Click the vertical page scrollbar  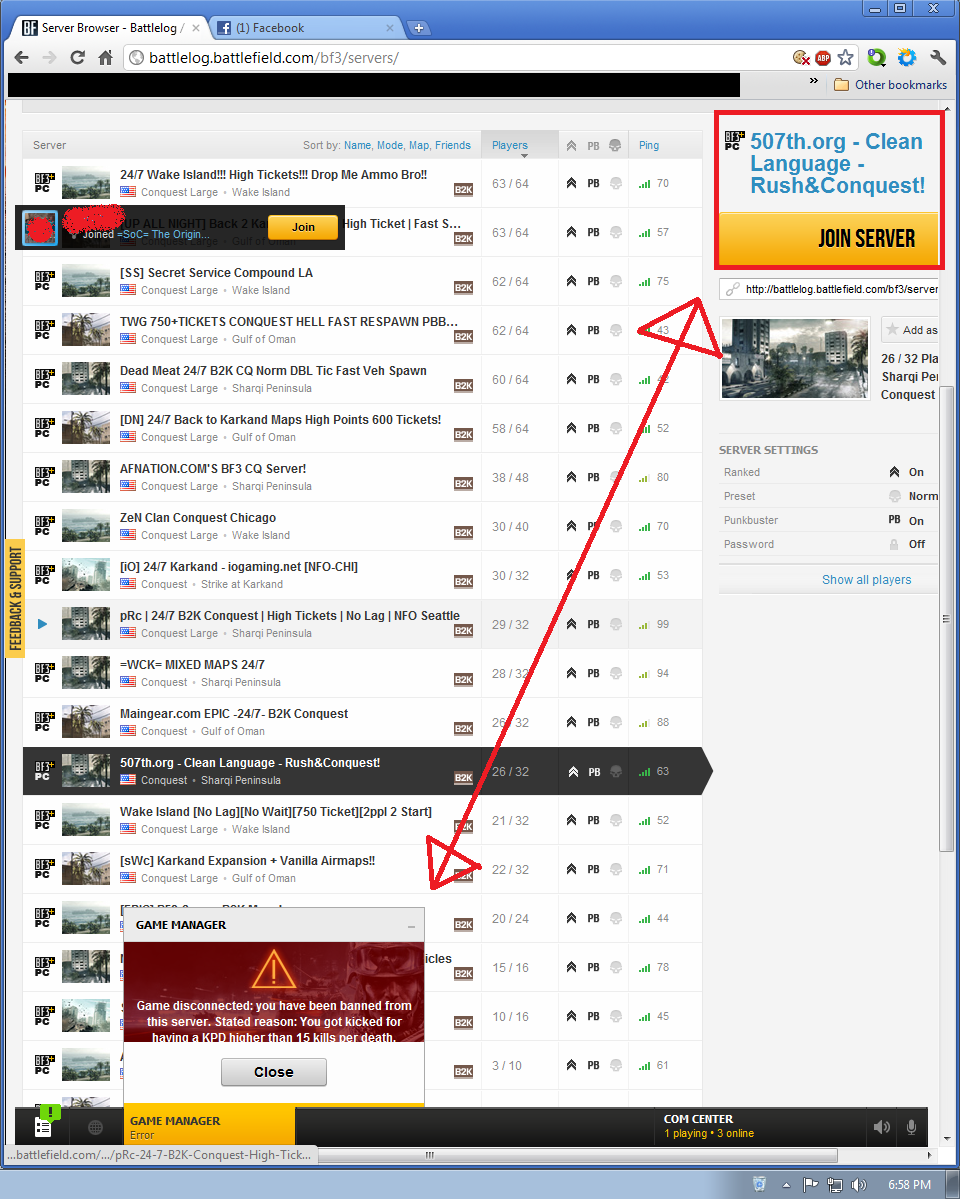[945, 619]
